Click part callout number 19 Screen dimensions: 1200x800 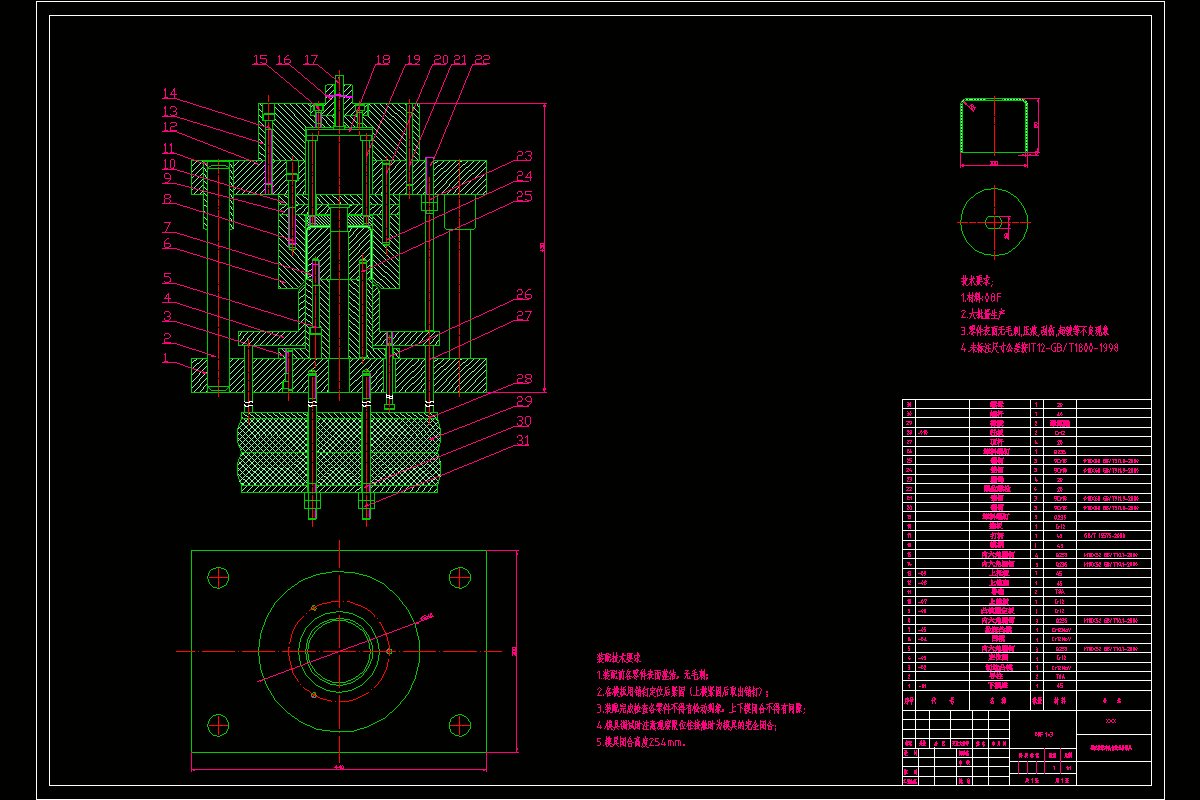click(413, 60)
